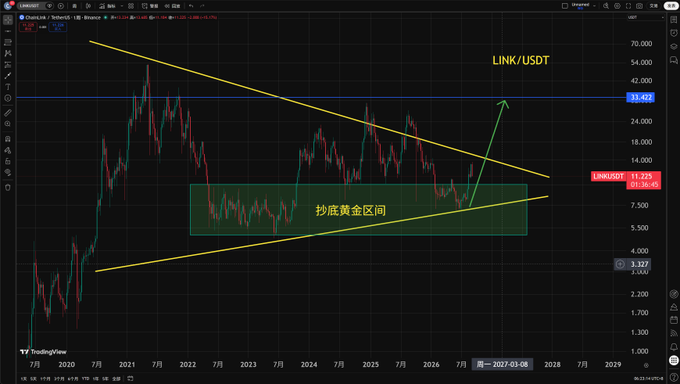Select the text annotation tool
Screen dimensions: 680x384
(x=8, y=87)
